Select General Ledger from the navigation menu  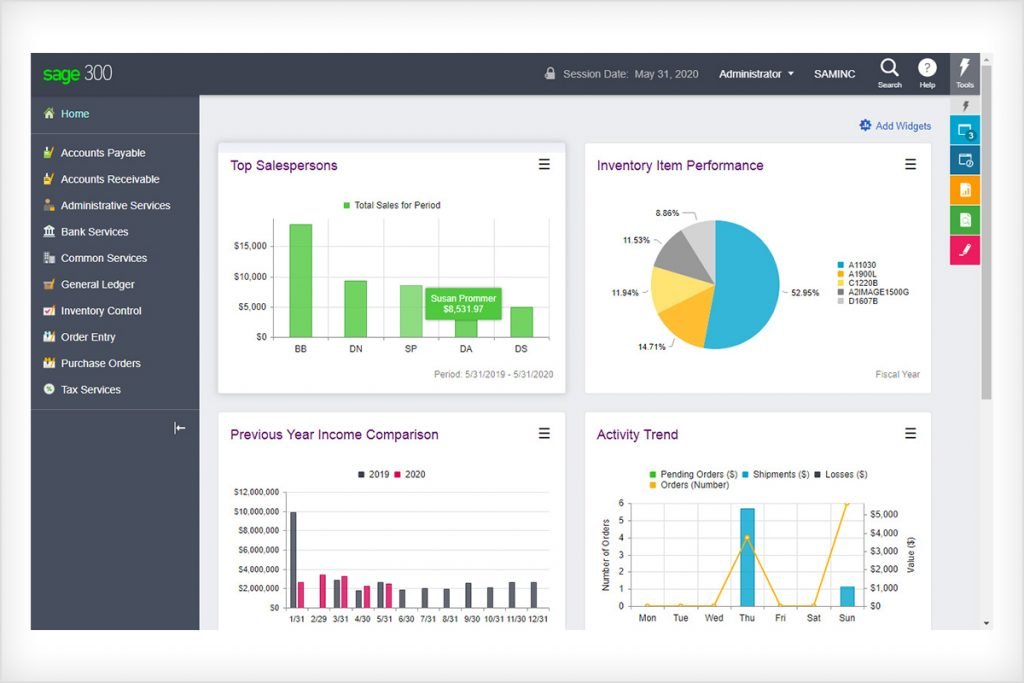click(x=97, y=284)
